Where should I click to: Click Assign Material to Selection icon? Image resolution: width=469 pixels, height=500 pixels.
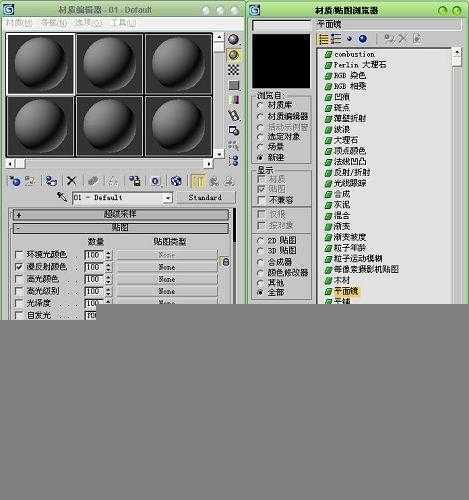click(x=51, y=181)
